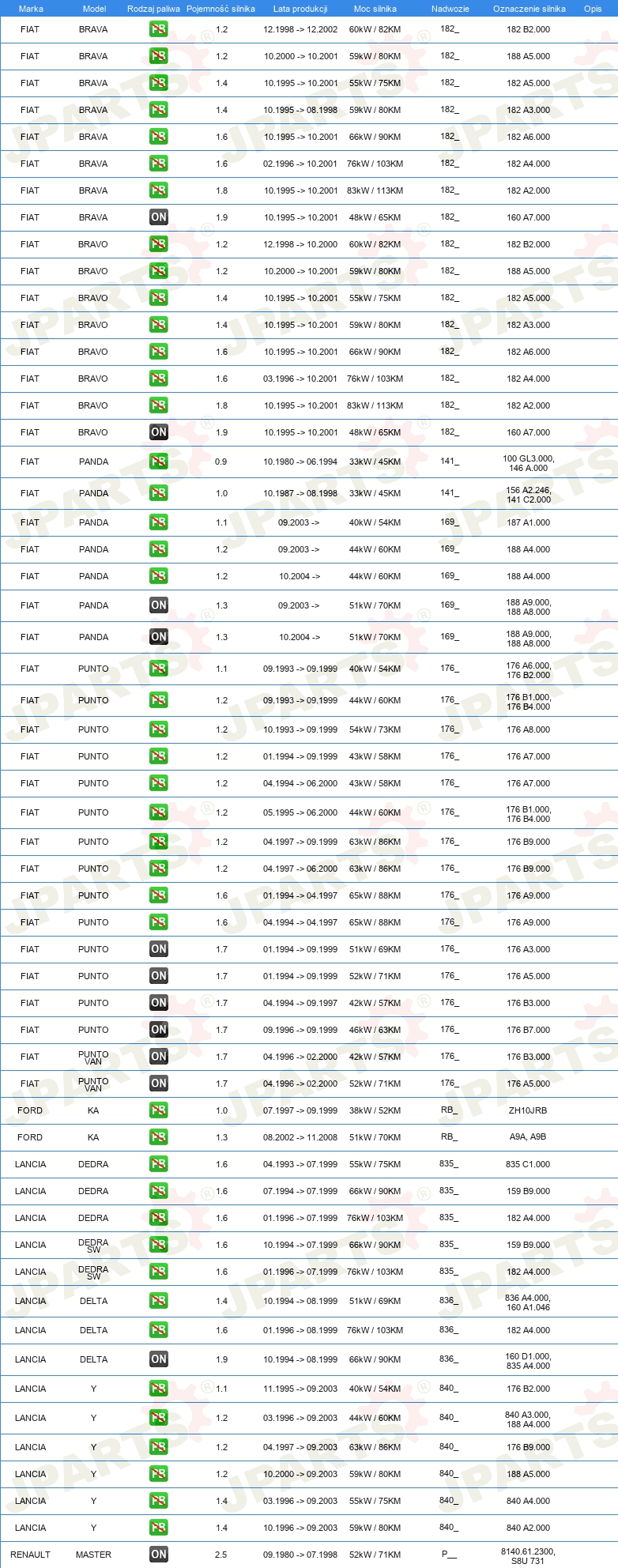
Task: Click engine code '176 A8.000'
Action: point(528,729)
